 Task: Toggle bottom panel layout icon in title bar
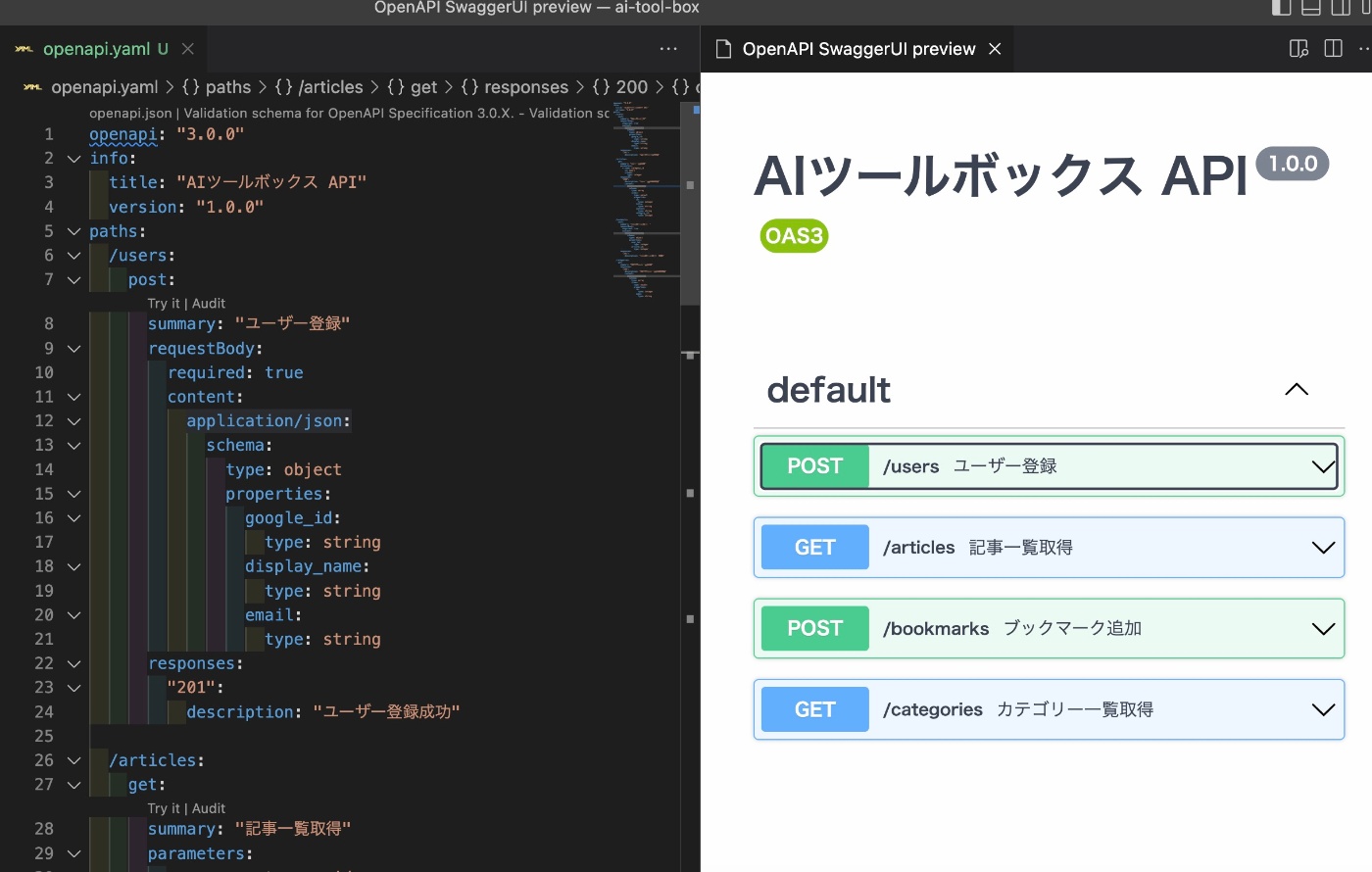pos(1311,8)
